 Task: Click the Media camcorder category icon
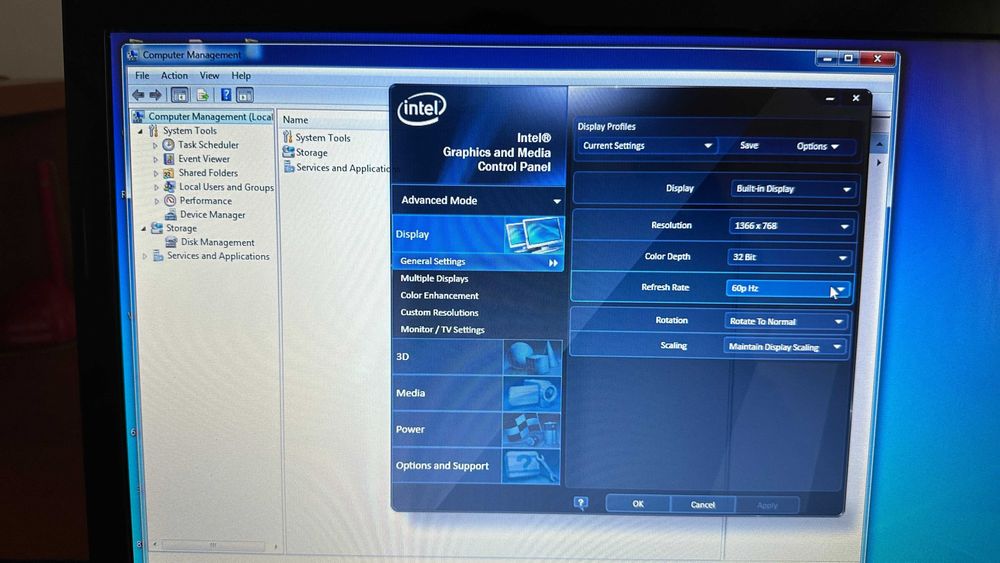pos(532,393)
